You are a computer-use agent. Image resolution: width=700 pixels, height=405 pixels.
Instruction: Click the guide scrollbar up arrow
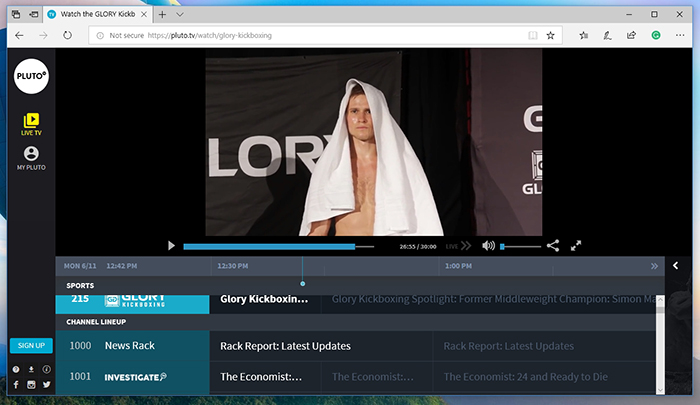[660, 299]
